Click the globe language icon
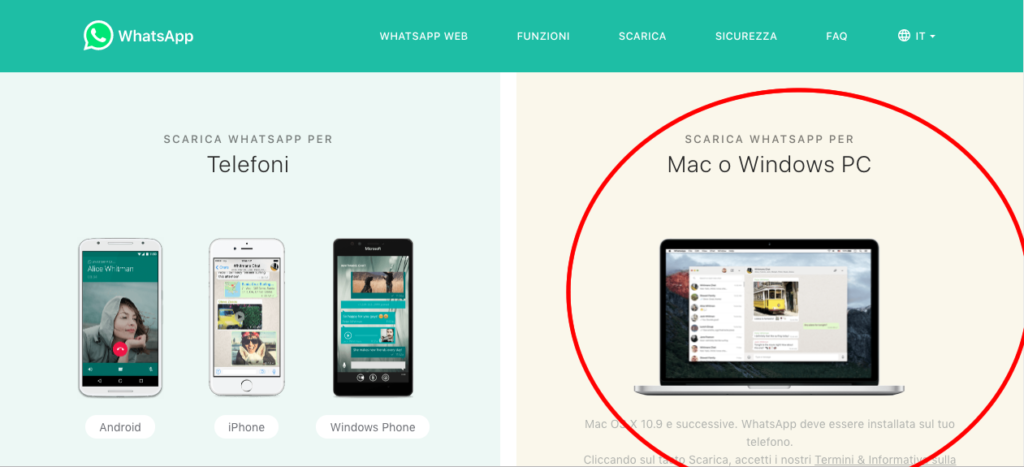1024x467 pixels. (904, 36)
